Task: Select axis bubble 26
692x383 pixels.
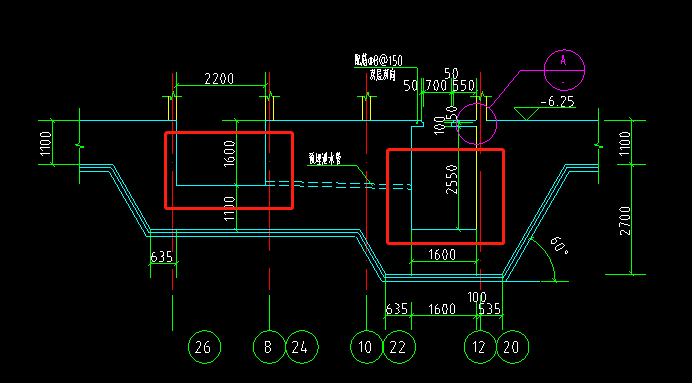Action: tap(204, 347)
